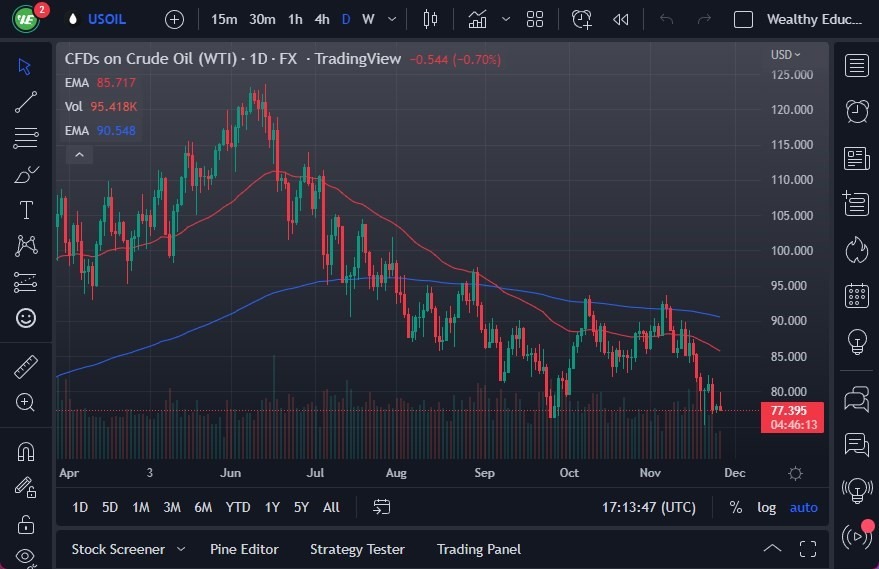The image size is (879, 569).
Task: Toggle auto scale on price axis
Action: click(803, 507)
